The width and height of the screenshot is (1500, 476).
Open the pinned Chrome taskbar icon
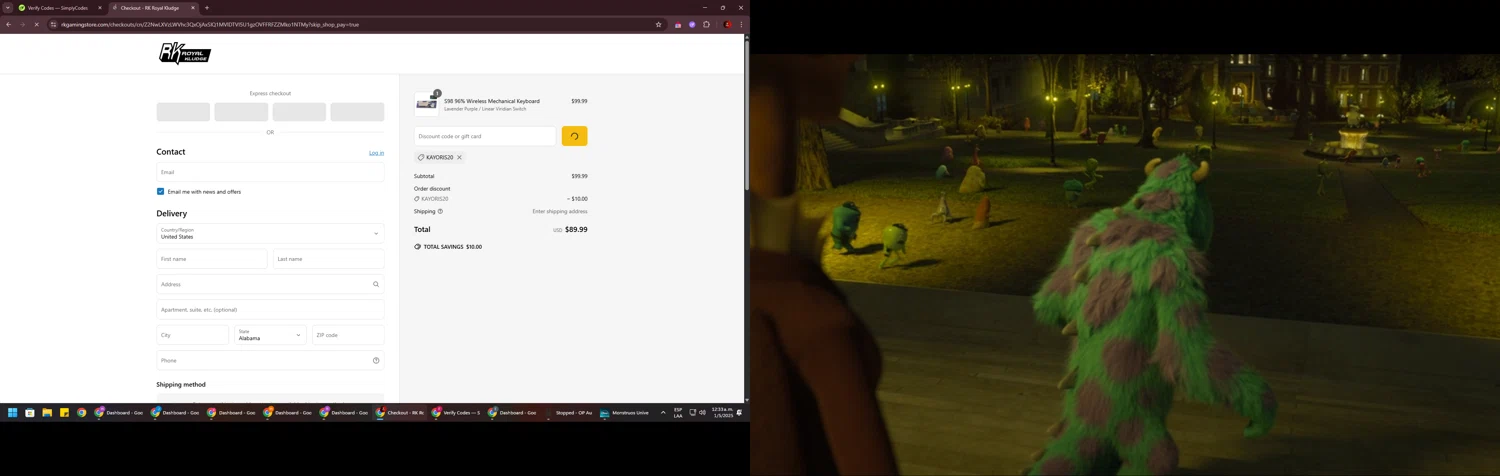point(82,412)
